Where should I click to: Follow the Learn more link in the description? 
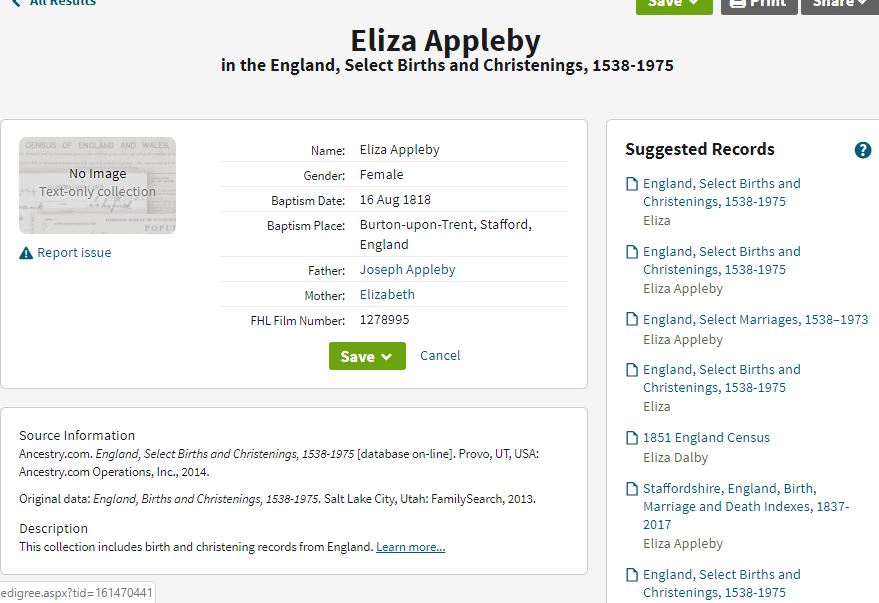pos(411,547)
